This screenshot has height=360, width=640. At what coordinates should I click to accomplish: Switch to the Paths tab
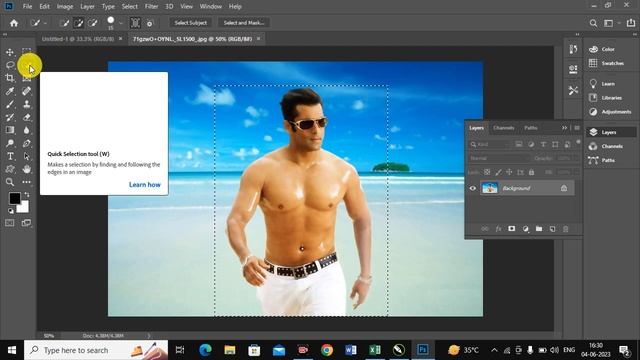coord(531,128)
